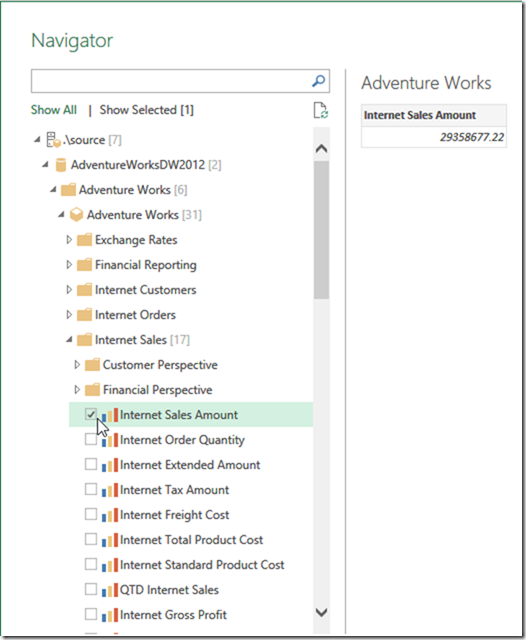Click the vertical scrollbar thumb
The image size is (526, 640).
pos(322,230)
